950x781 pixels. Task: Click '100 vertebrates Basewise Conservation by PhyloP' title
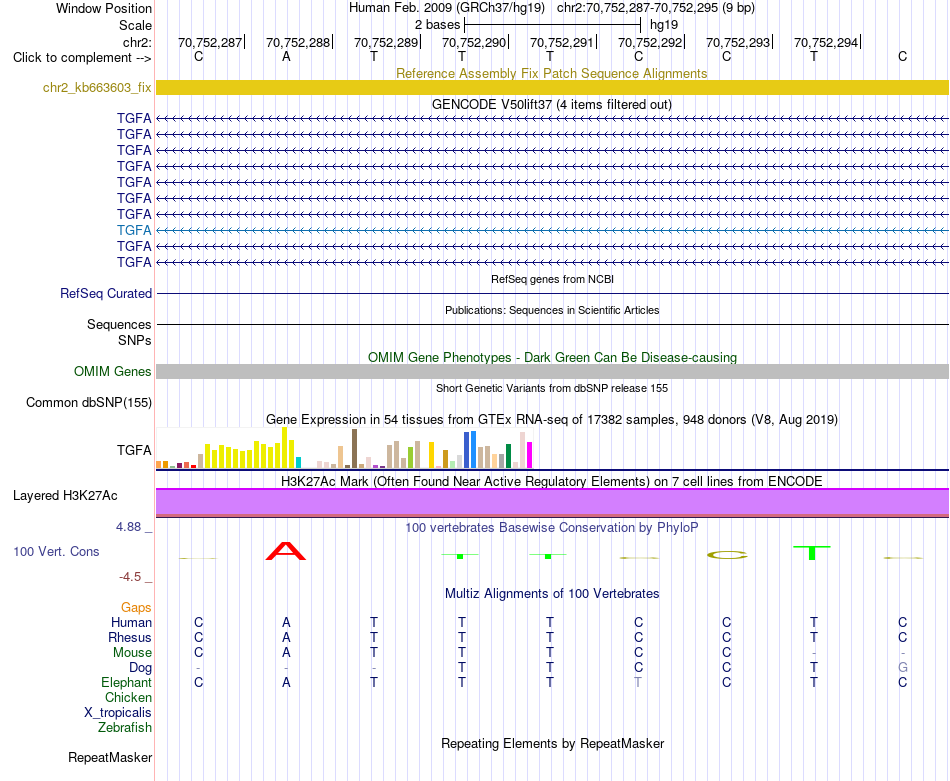click(x=552, y=528)
